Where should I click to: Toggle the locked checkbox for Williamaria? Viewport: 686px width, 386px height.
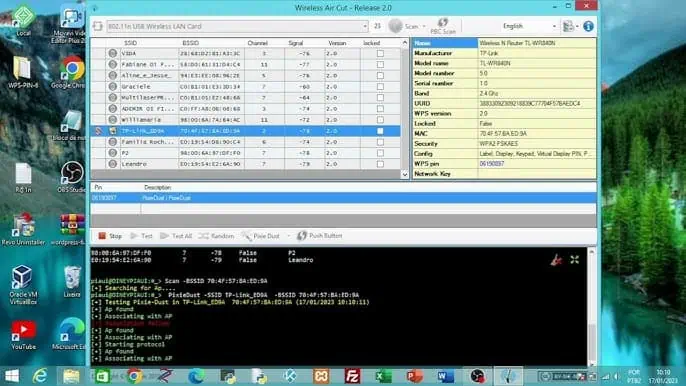[x=380, y=119]
